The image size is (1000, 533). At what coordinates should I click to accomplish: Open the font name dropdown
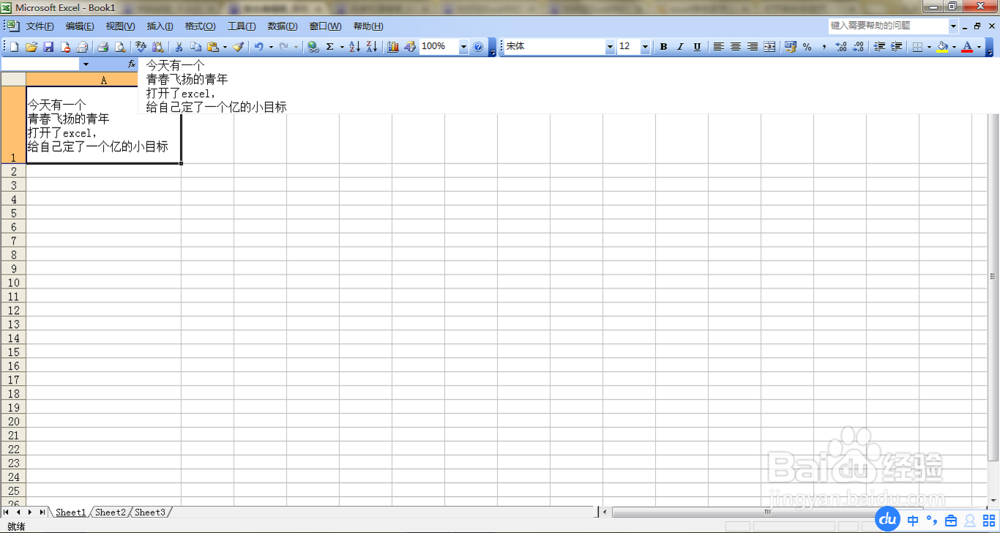click(610, 47)
